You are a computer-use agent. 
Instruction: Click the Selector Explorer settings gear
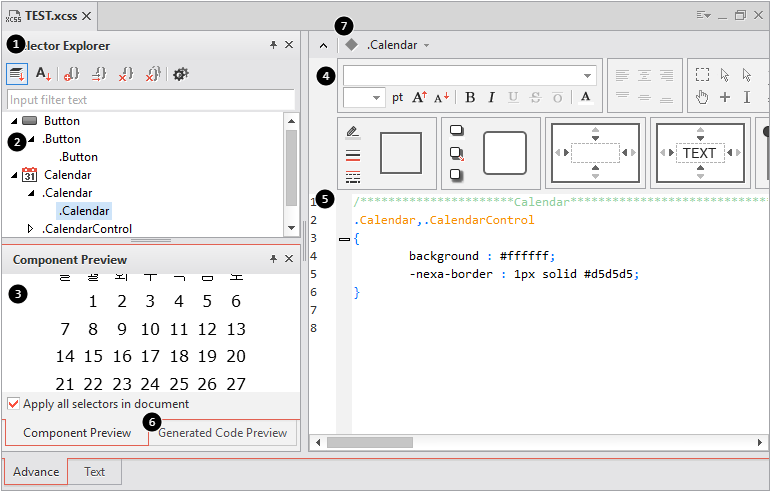coord(181,74)
